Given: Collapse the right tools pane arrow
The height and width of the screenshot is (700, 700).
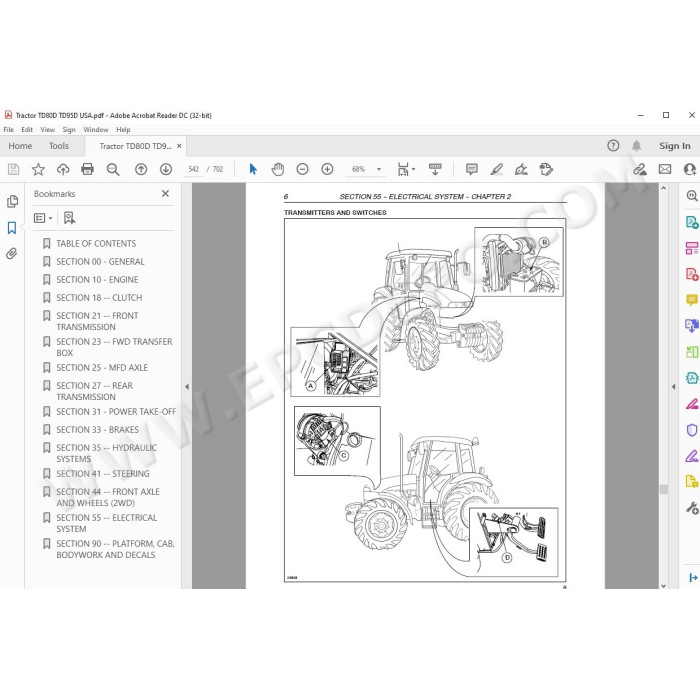Looking at the screenshot, I should pos(673,387).
